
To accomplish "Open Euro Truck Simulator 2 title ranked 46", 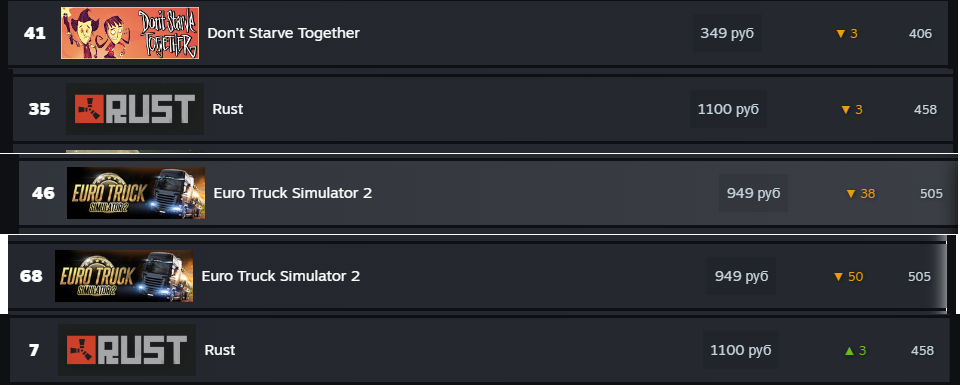I will click(x=293, y=193).
